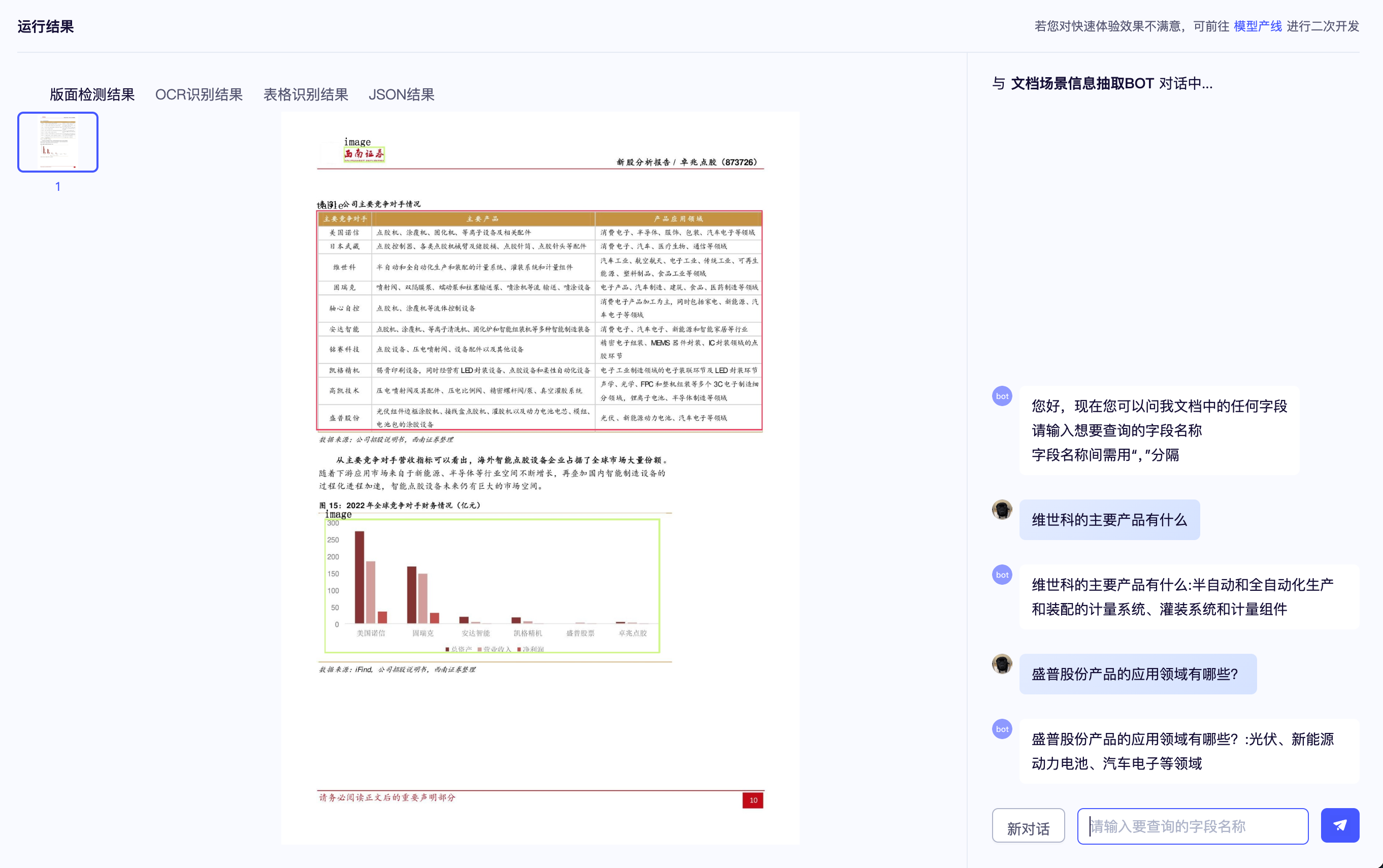Open the JSON结果 tab
Image resolution: width=1383 pixels, height=868 pixels.
pos(401,95)
